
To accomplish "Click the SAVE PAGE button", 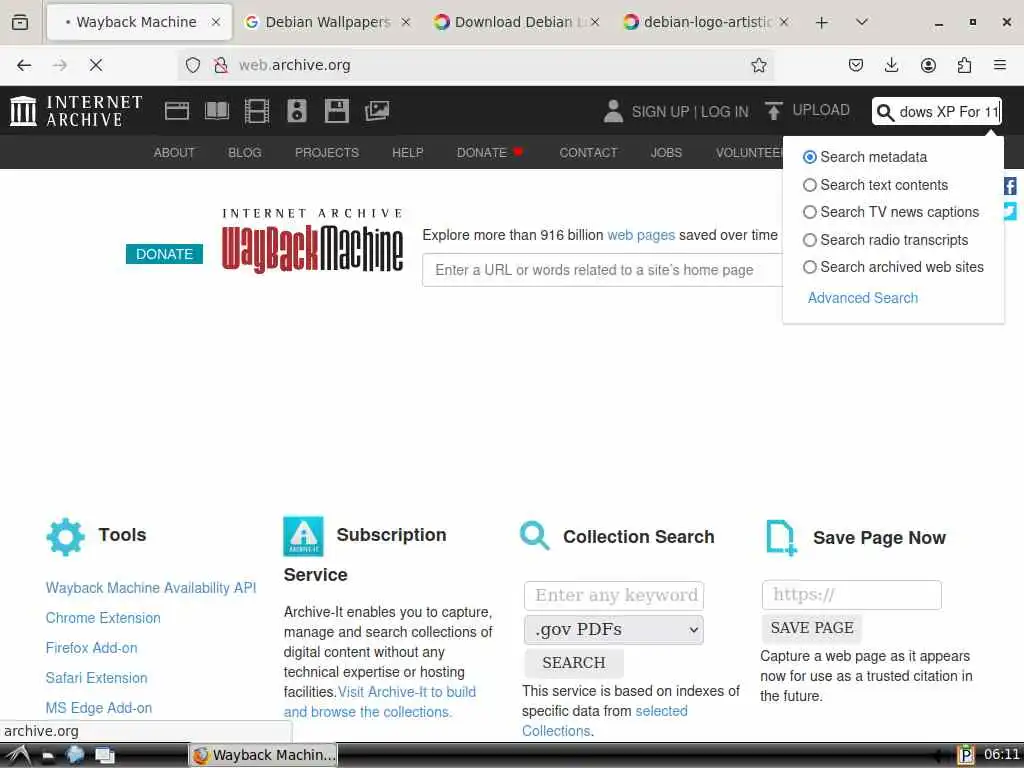I will point(812,628).
